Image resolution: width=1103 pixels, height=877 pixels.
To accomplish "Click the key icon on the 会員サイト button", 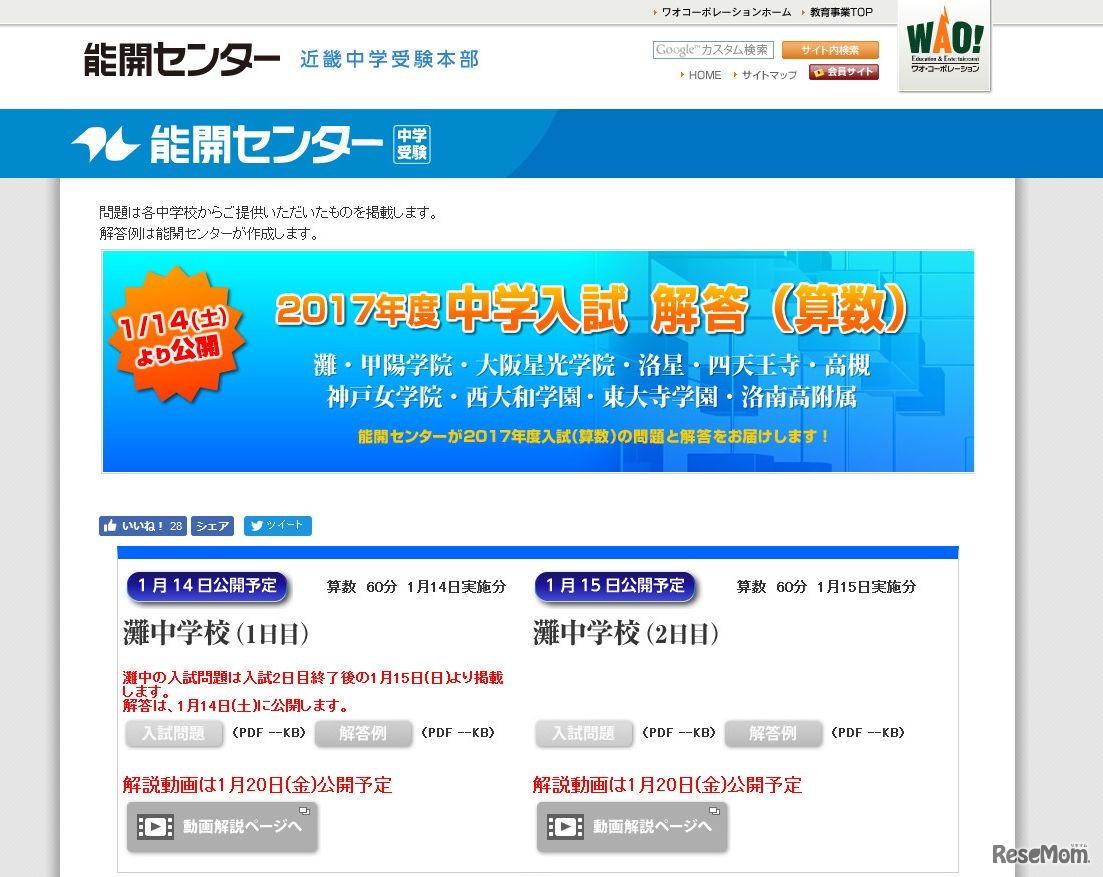I will point(818,71).
